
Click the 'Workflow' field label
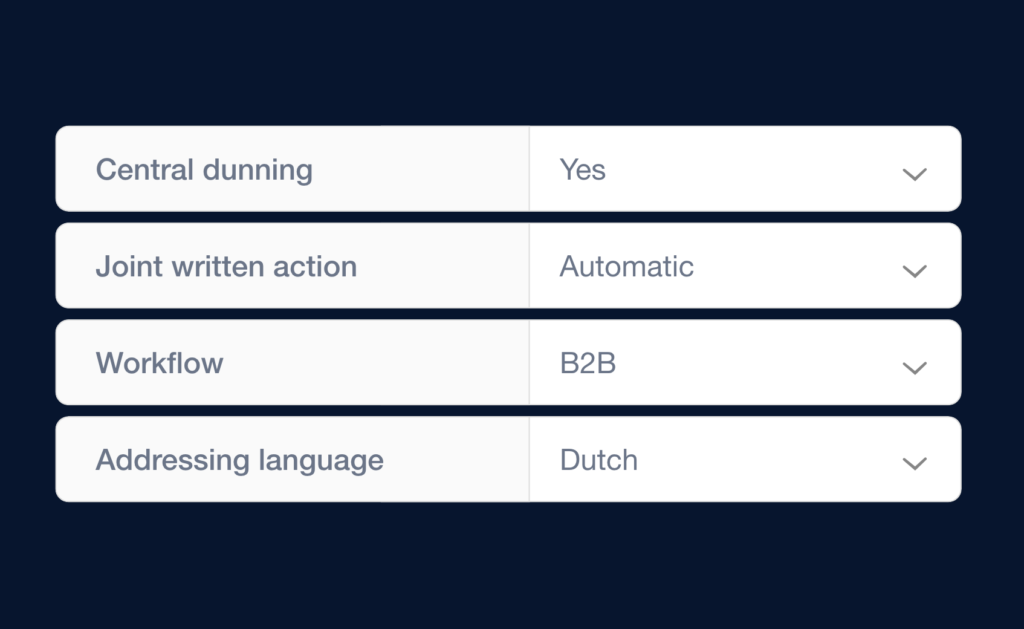[159, 363]
